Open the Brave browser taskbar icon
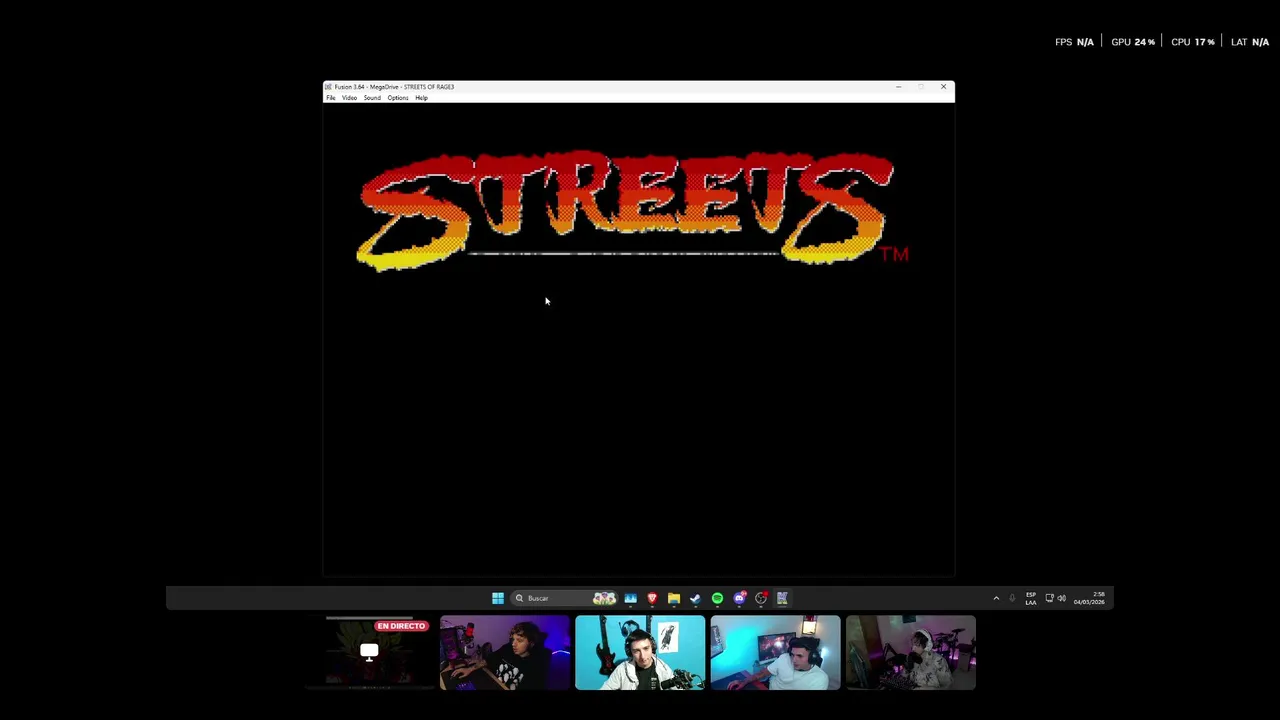This screenshot has width=1280, height=720. [x=652, y=598]
